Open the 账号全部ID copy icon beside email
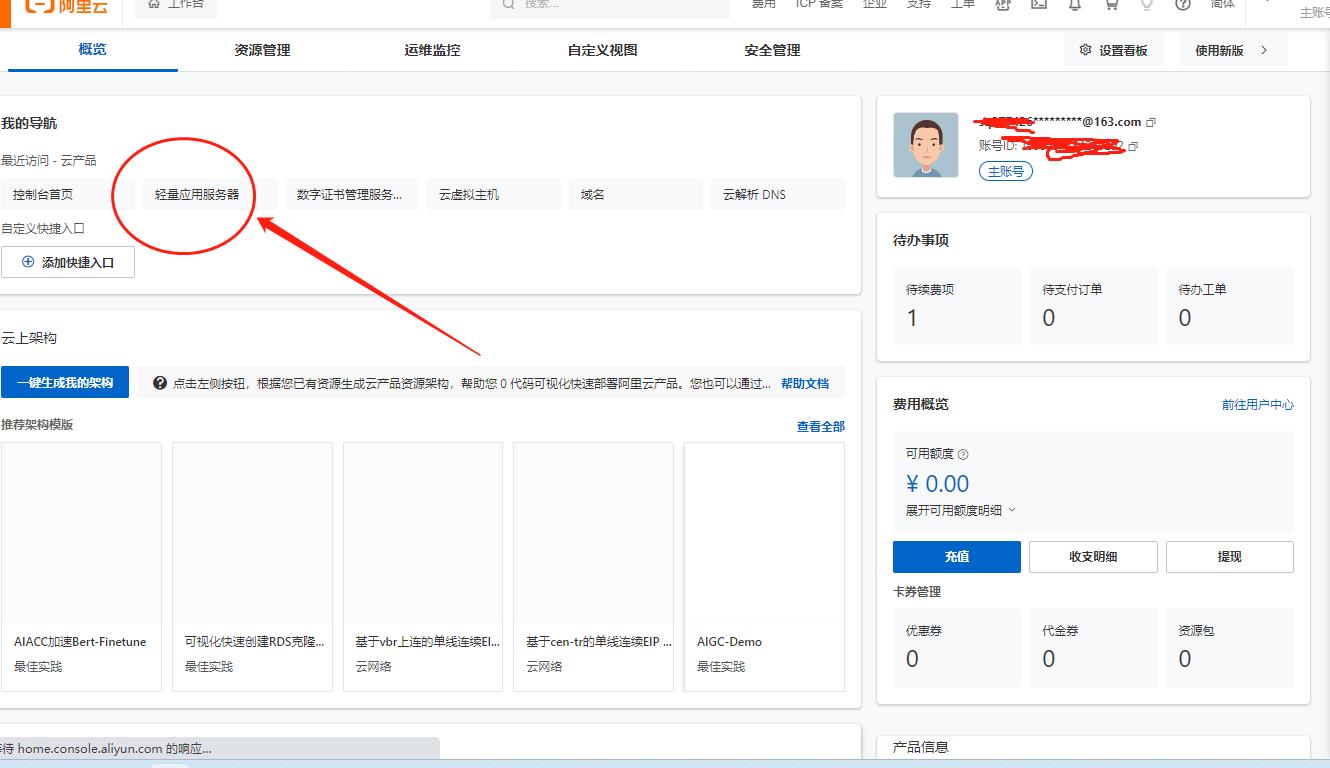This screenshot has height=768, width=1330. point(1151,121)
